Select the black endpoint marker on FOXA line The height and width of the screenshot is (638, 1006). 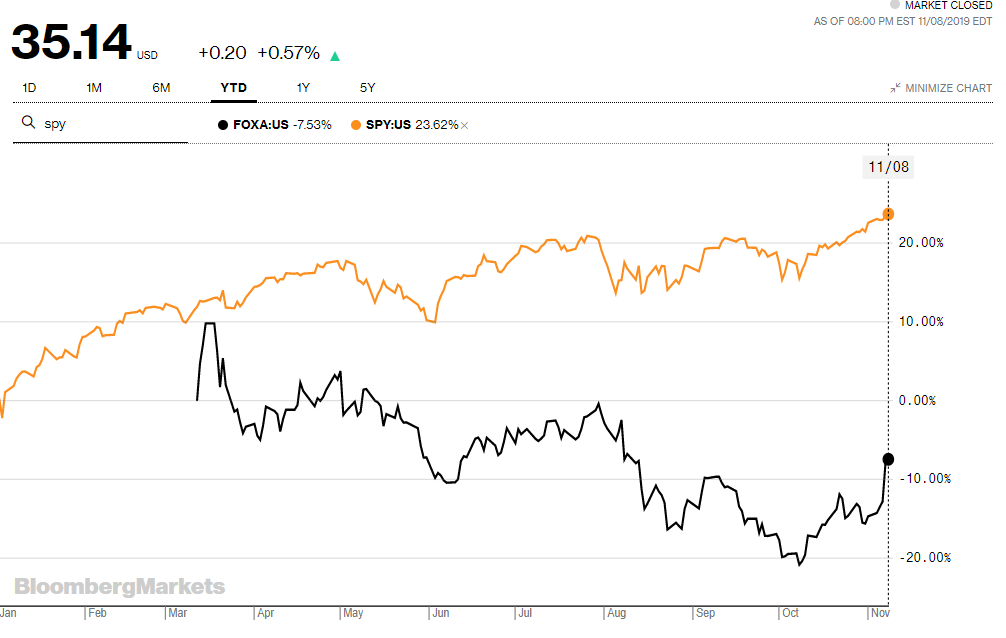tap(887, 459)
